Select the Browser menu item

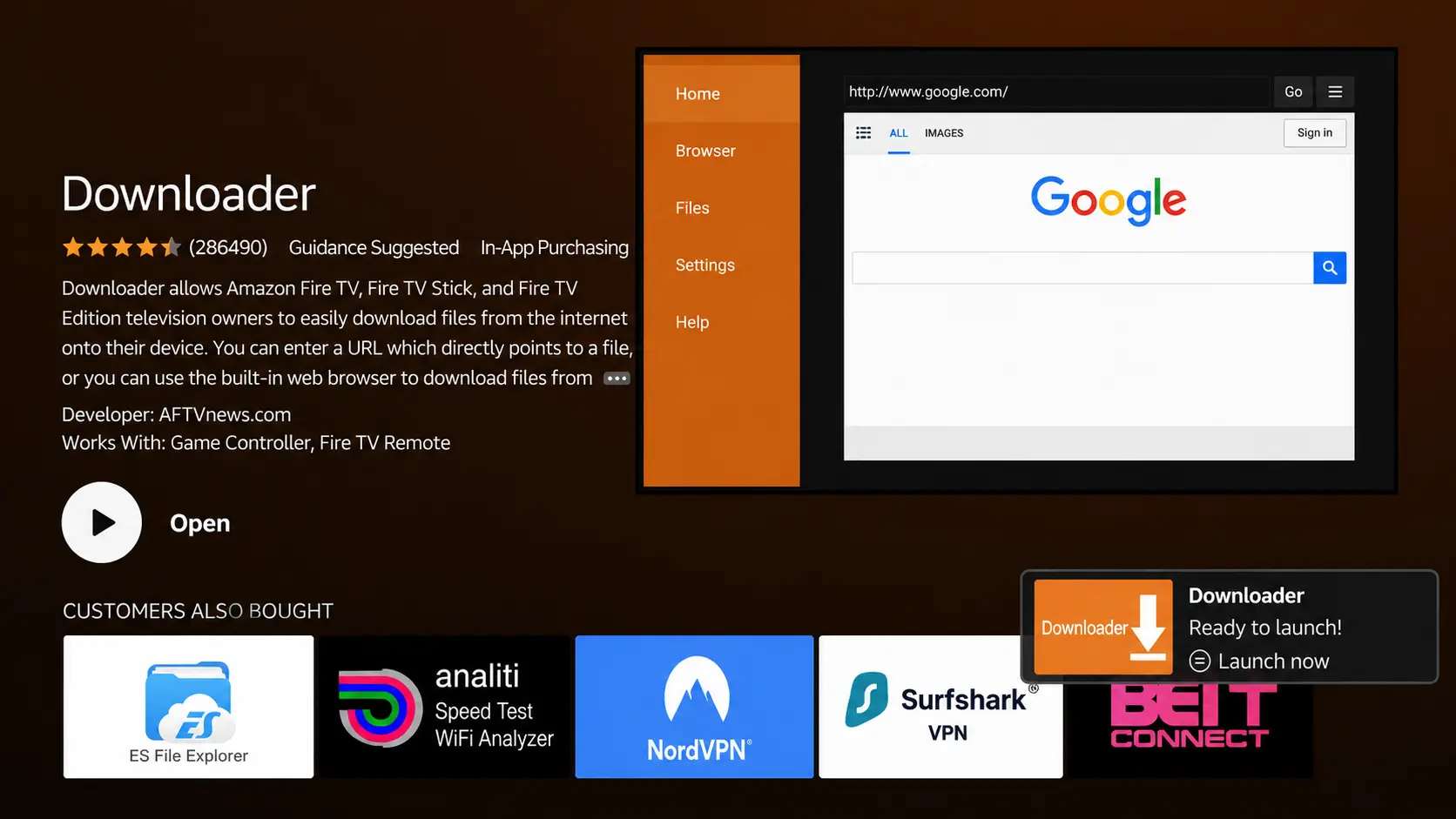(705, 151)
